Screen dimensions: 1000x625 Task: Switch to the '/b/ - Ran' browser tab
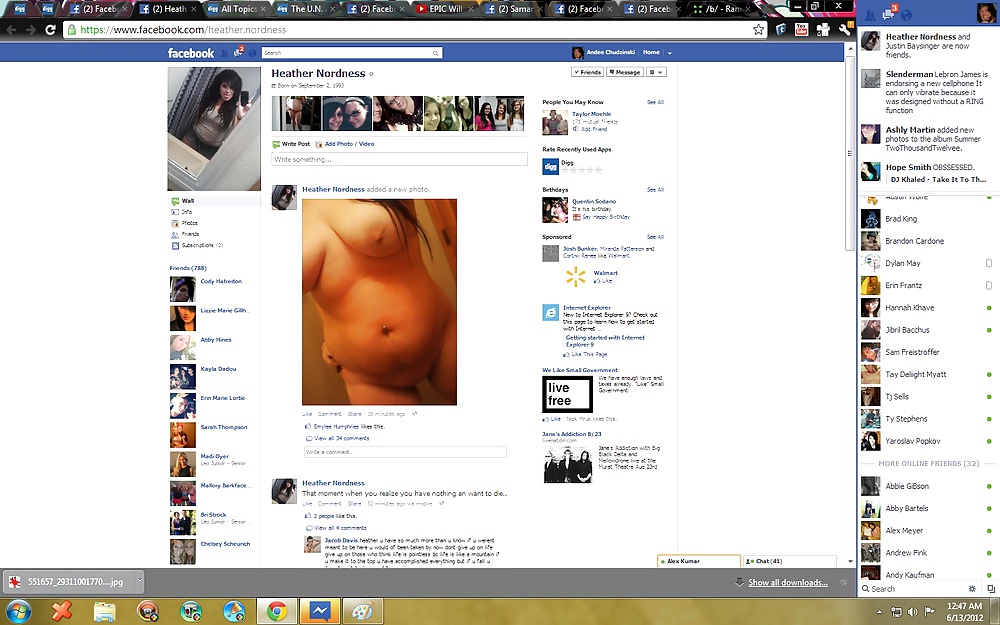[x=721, y=9]
